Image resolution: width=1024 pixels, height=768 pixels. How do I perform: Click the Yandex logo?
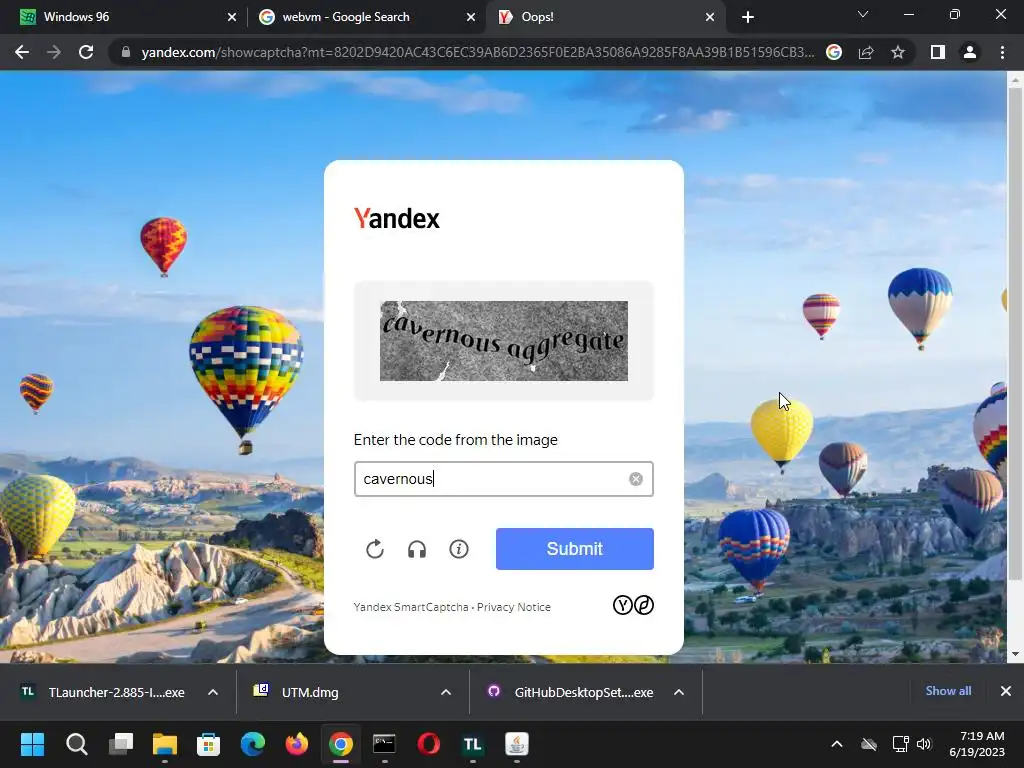(x=396, y=218)
